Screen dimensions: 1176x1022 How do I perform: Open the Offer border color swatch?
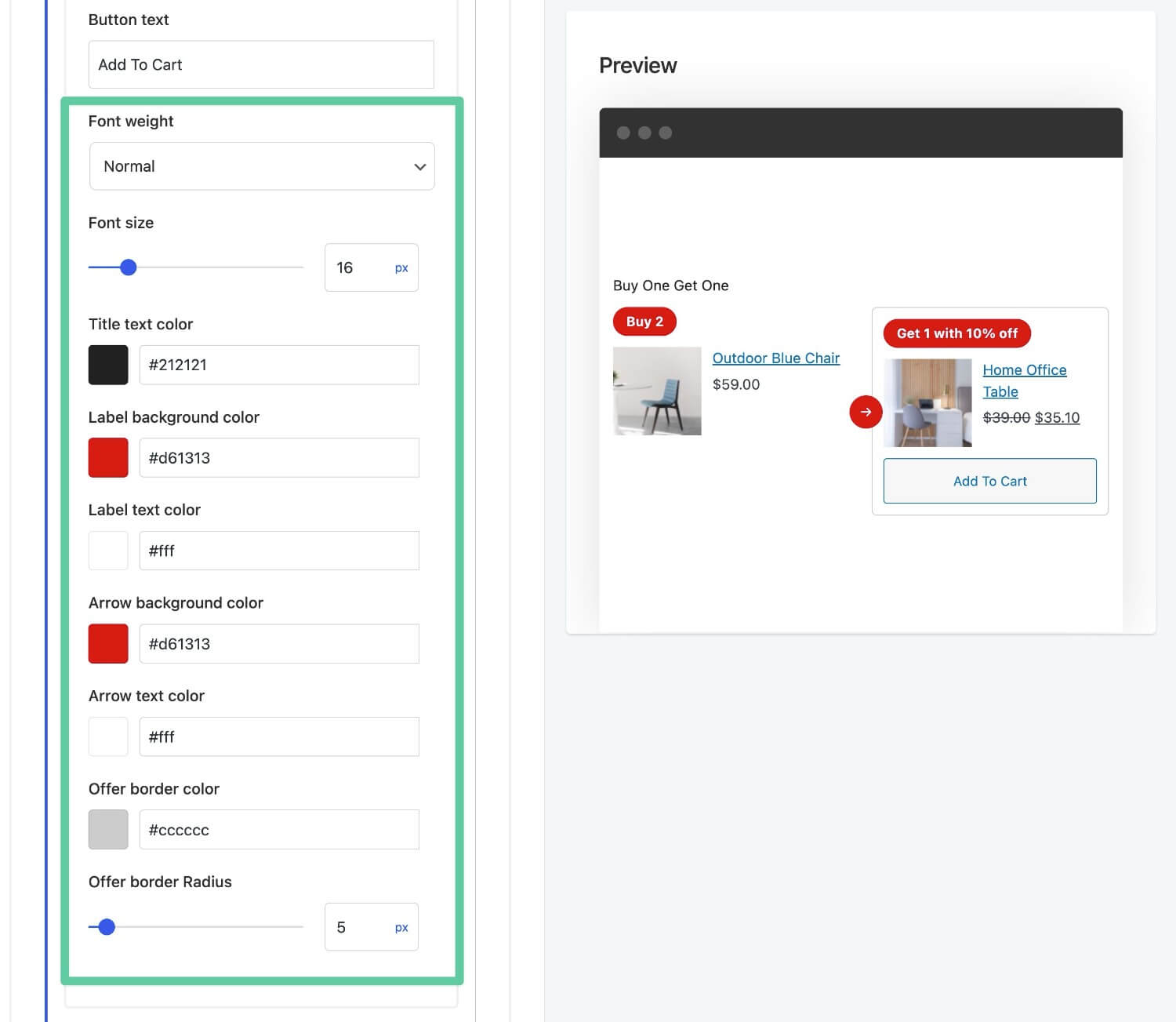[108, 830]
